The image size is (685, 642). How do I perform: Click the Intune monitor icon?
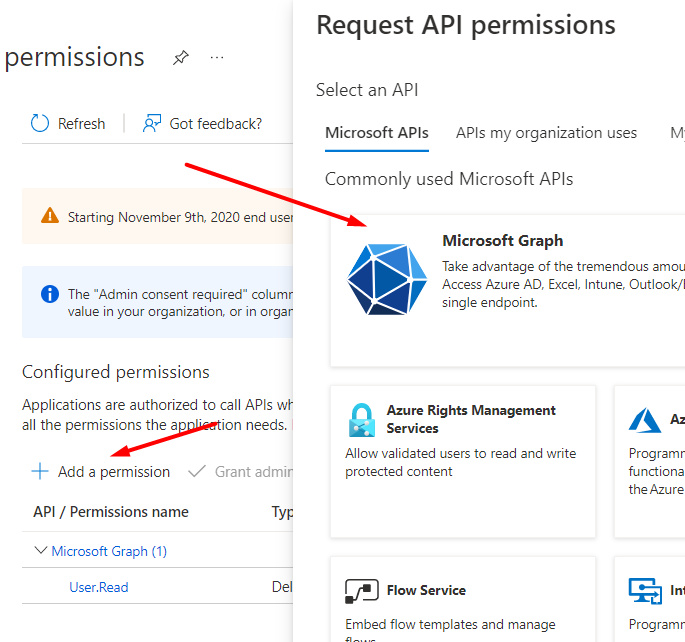645,591
